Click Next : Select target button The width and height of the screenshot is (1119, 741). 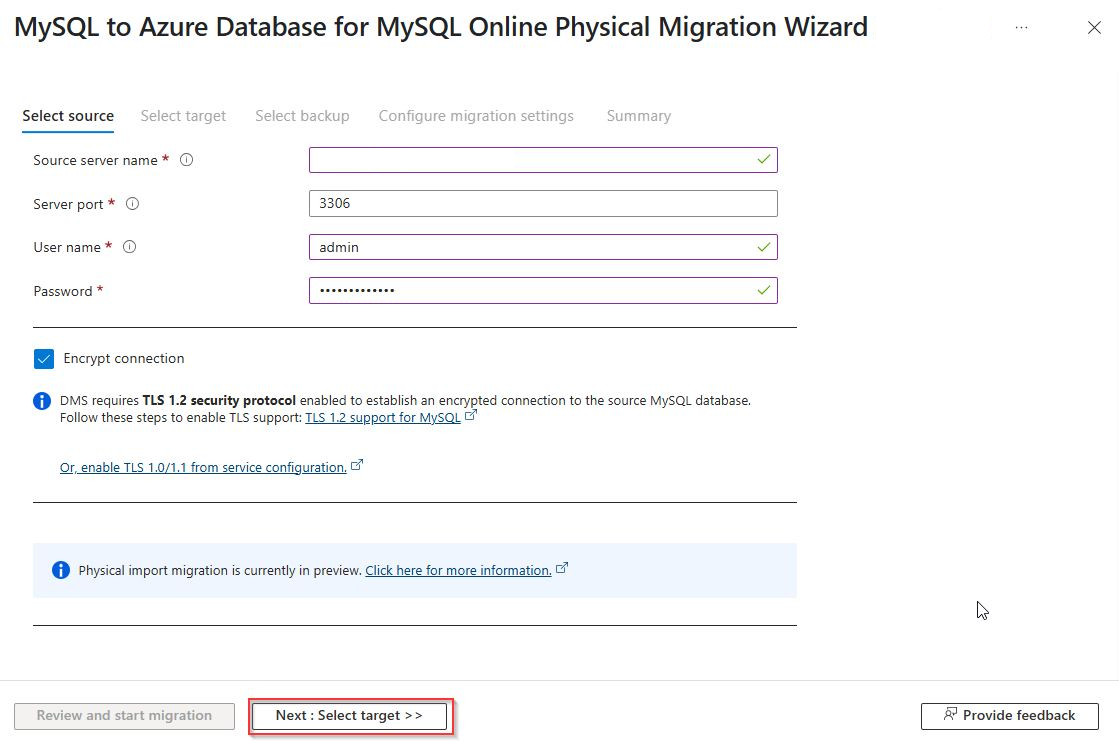click(x=350, y=716)
